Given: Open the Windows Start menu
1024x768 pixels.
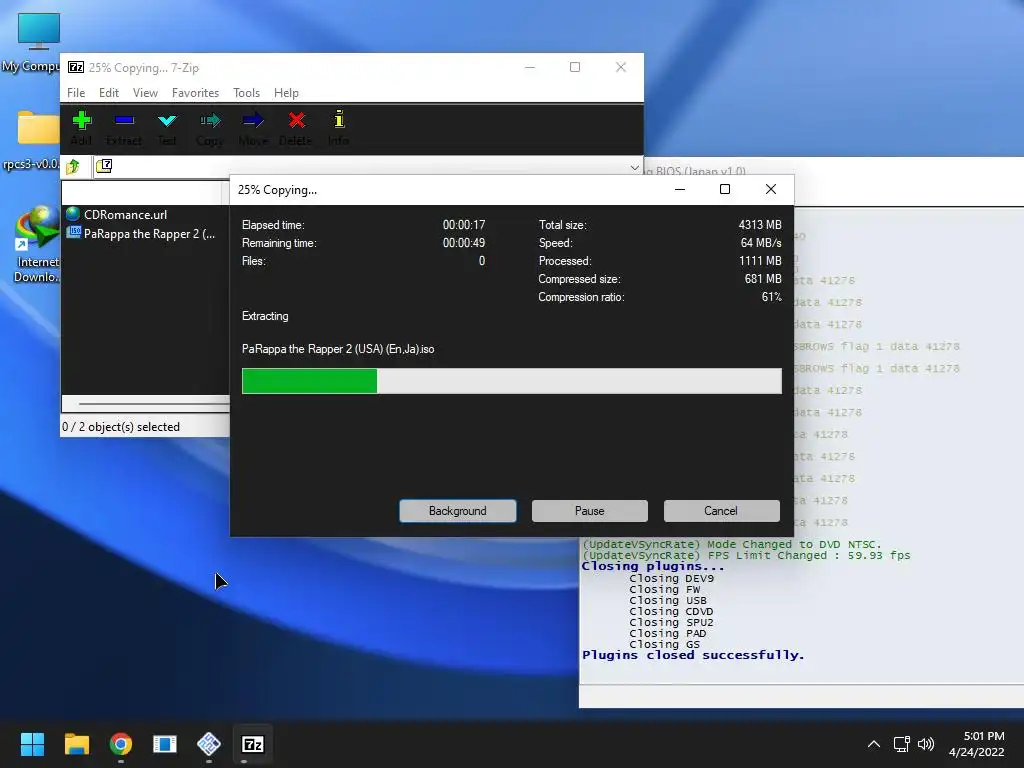Looking at the screenshot, I should click(32, 744).
